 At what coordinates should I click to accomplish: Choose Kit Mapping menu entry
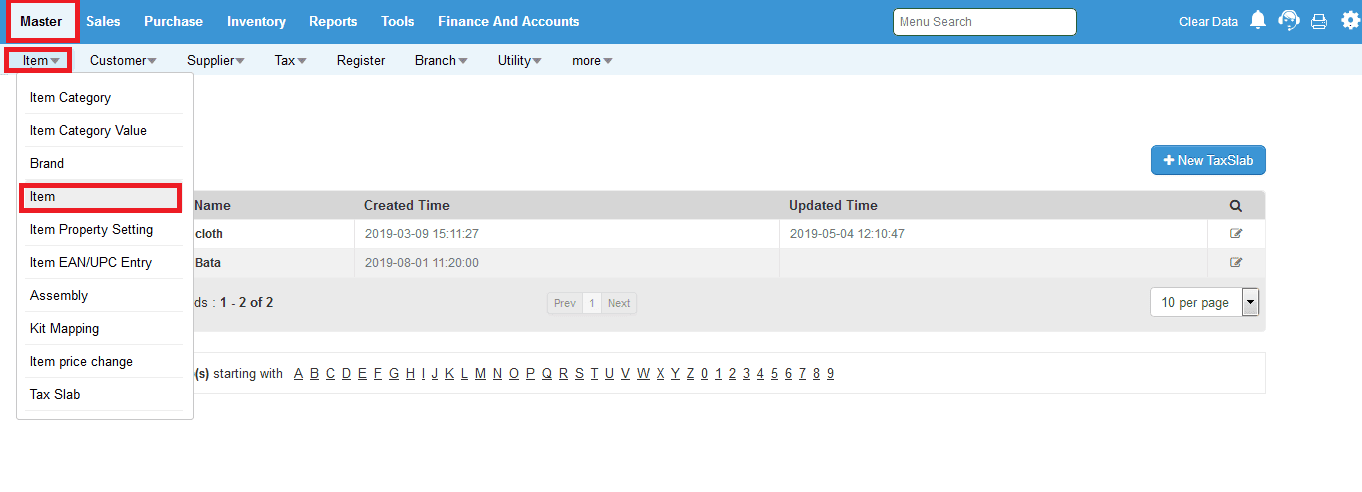tap(64, 329)
